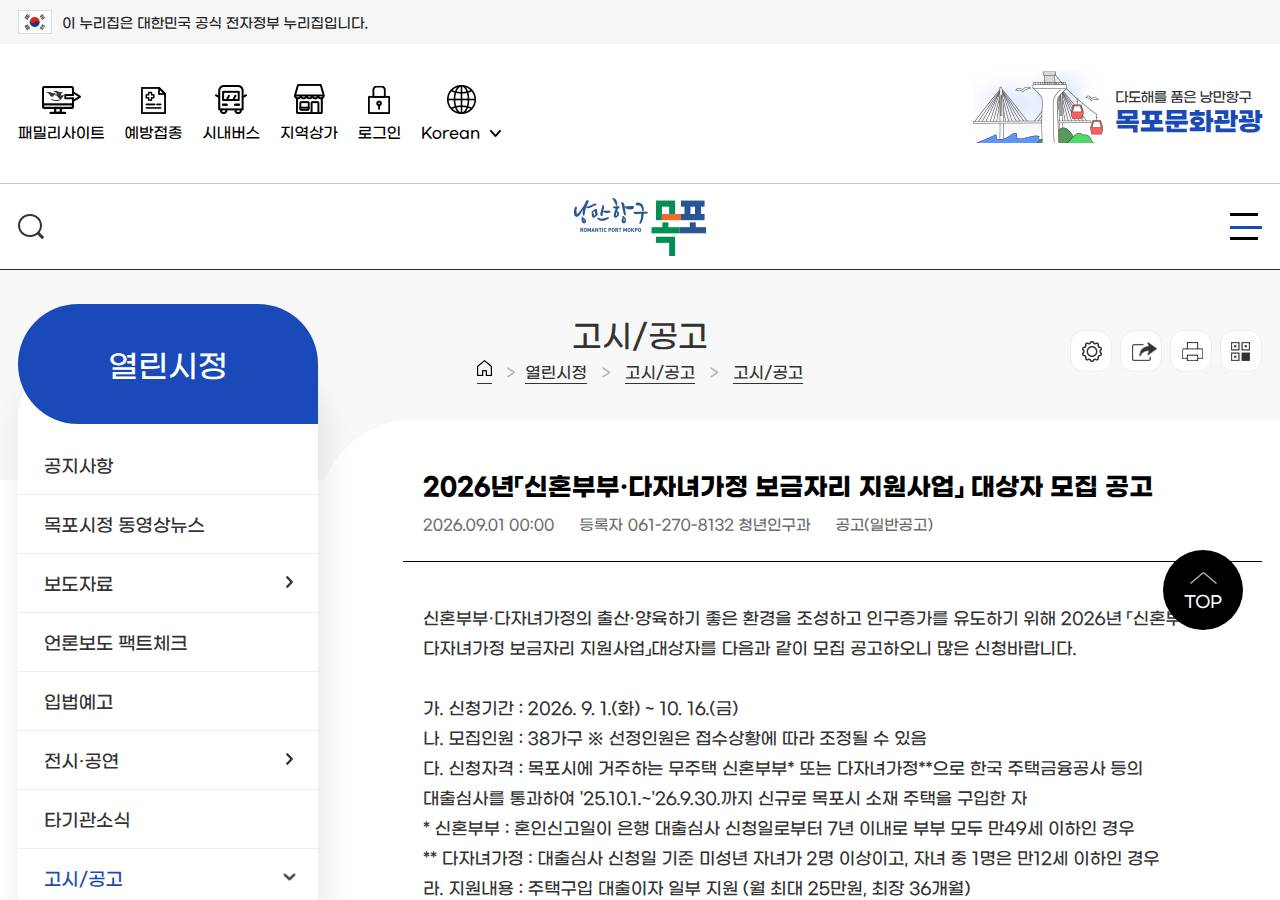The height and width of the screenshot is (900, 1280).
Task: Click the print page icon
Action: [x=1192, y=352]
